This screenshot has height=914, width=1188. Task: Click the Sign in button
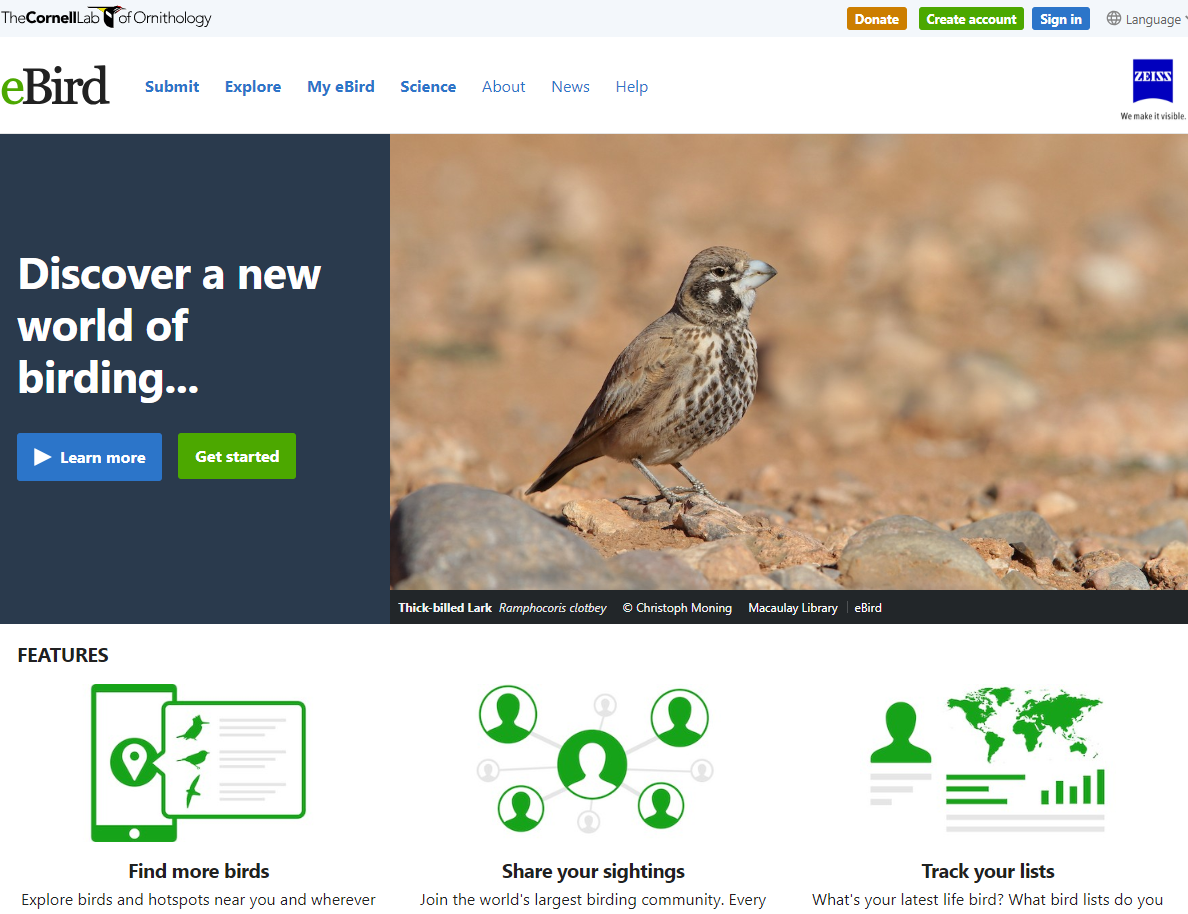coord(1061,19)
